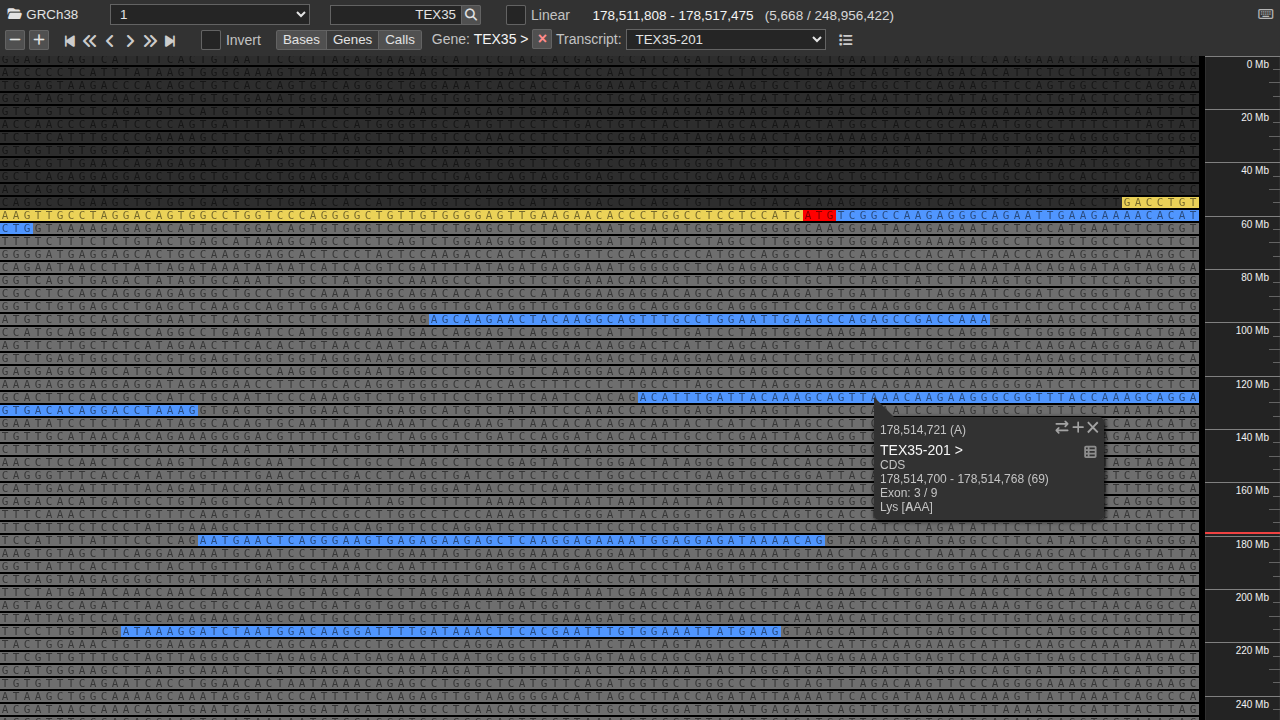
Task: Click the search magnifier next to TEX35
Action: pyautogui.click(x=471, y=15)
